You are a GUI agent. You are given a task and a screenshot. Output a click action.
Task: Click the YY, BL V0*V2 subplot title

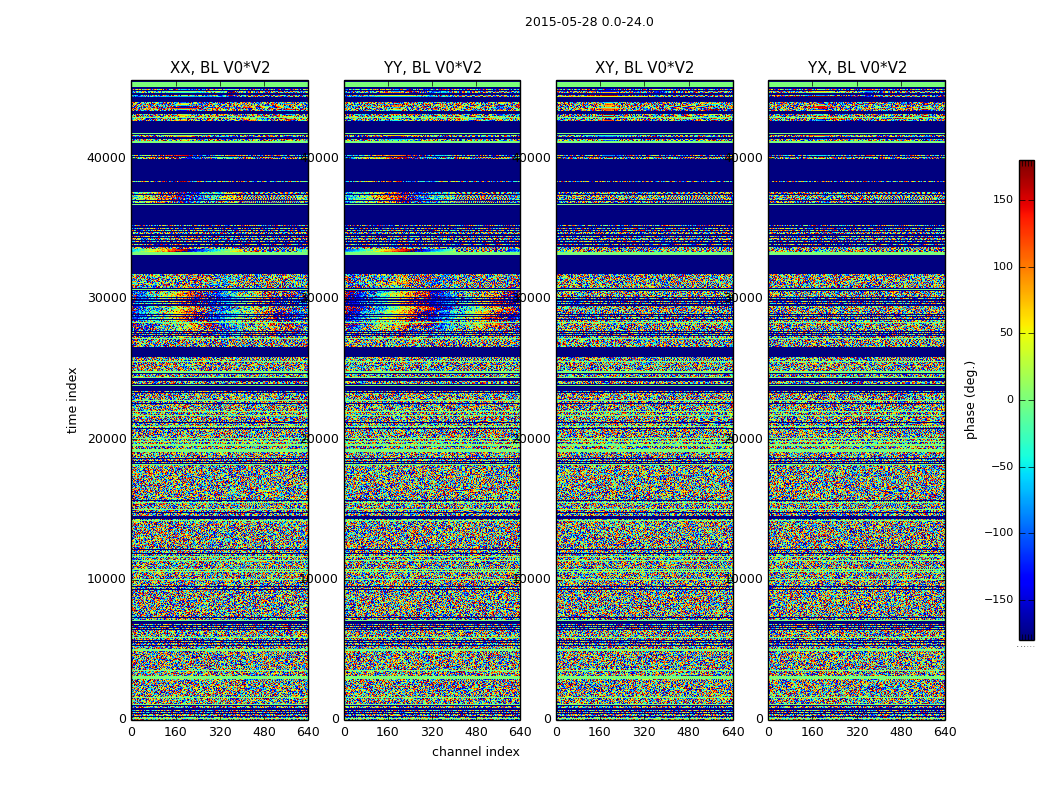(x=433, y=68)
